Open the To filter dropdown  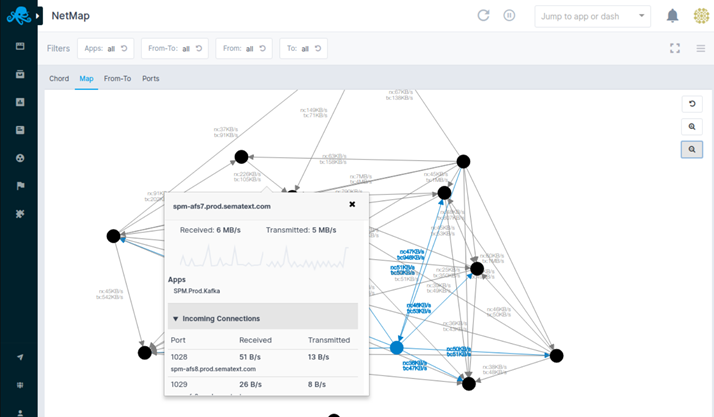point(303,48)
